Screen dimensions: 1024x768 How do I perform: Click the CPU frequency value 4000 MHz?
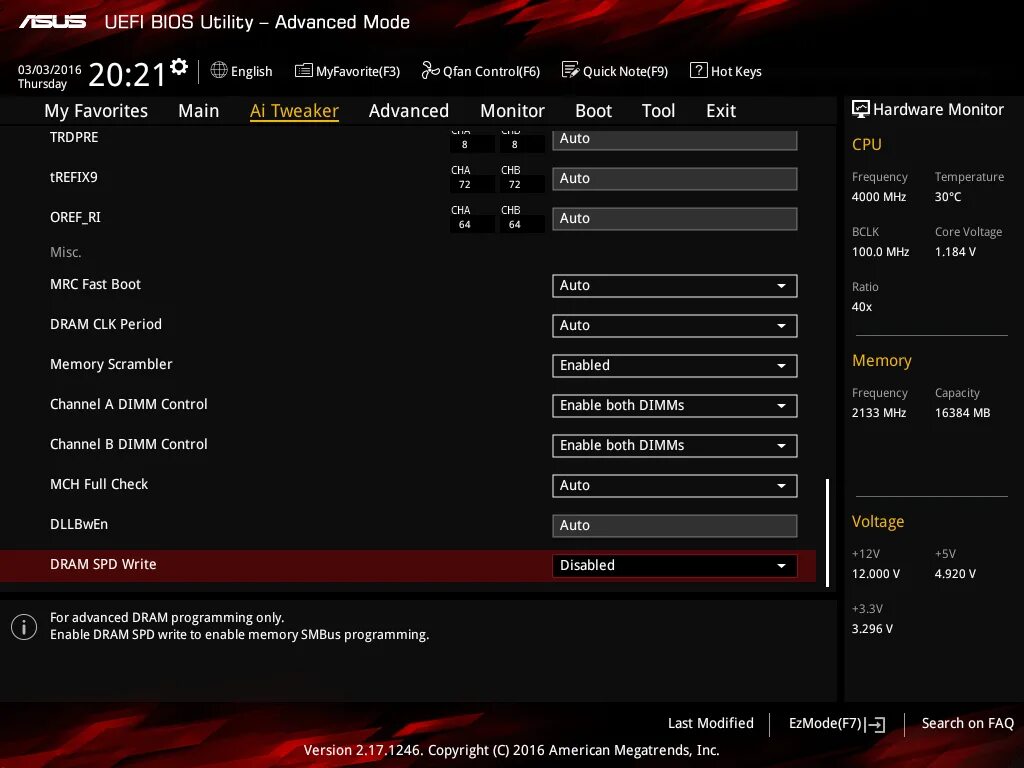(x=878, y=197)
